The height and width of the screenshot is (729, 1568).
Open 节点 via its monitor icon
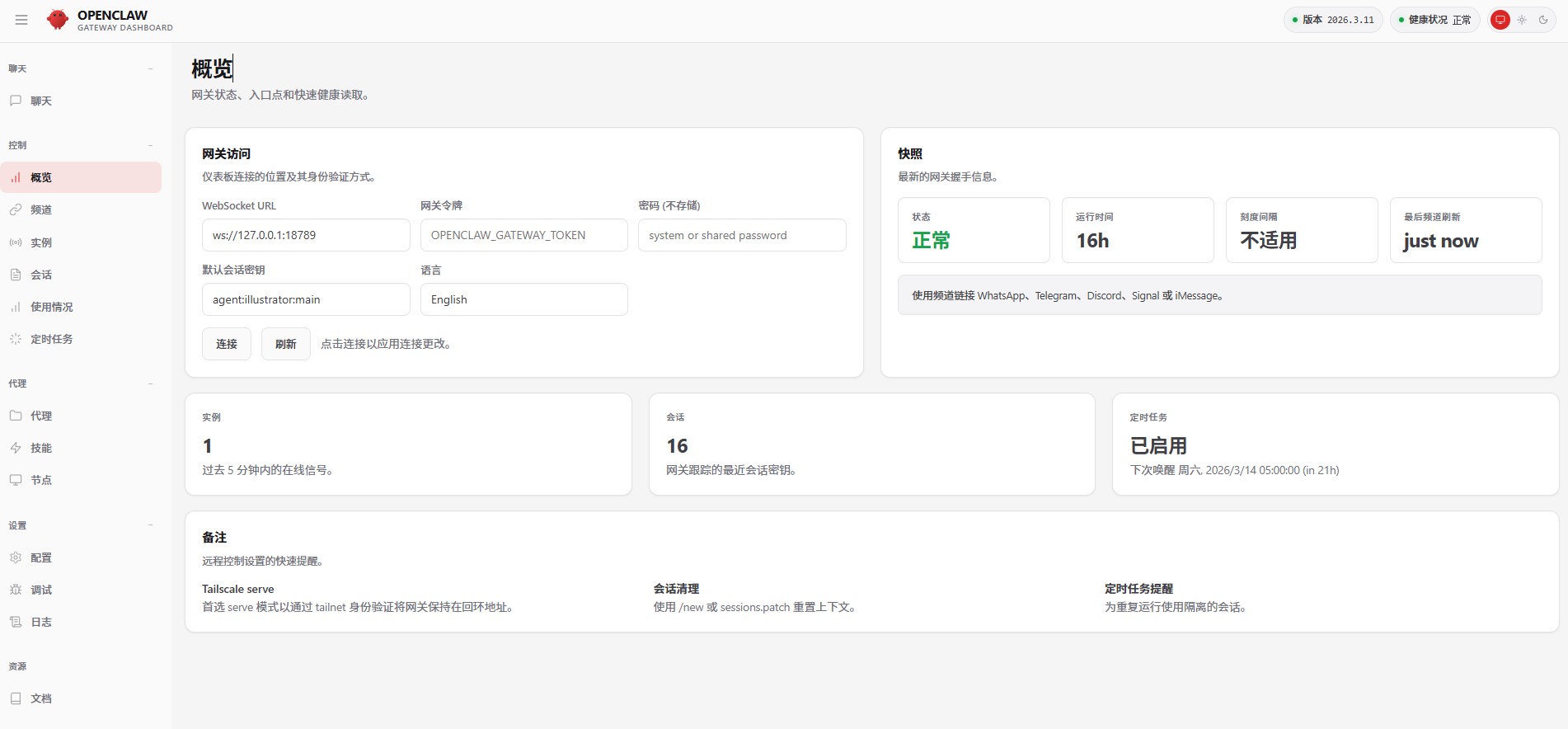16,480
